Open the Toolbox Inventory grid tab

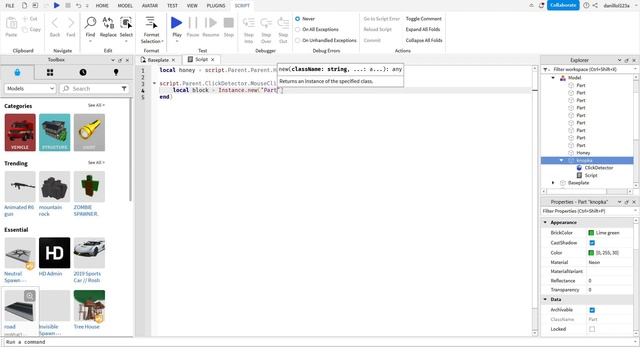click(50, 72)
